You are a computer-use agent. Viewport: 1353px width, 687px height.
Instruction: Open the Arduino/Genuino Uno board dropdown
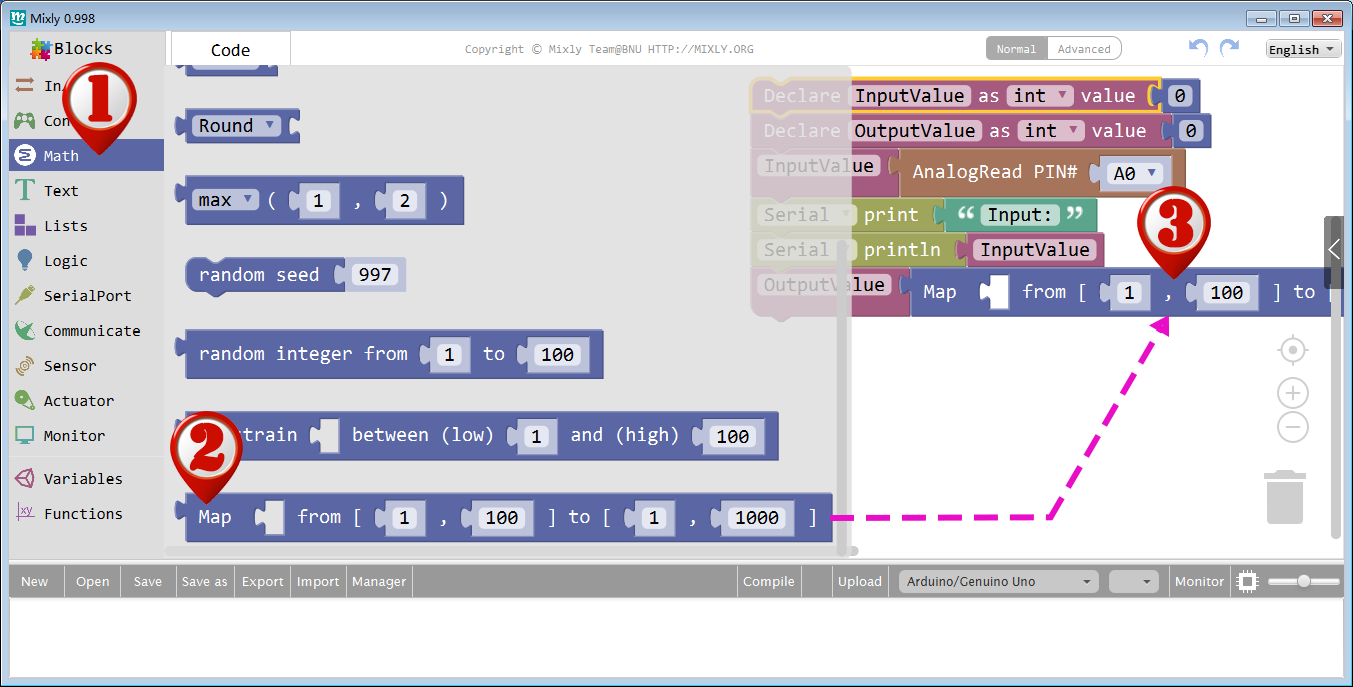[997, 582]
